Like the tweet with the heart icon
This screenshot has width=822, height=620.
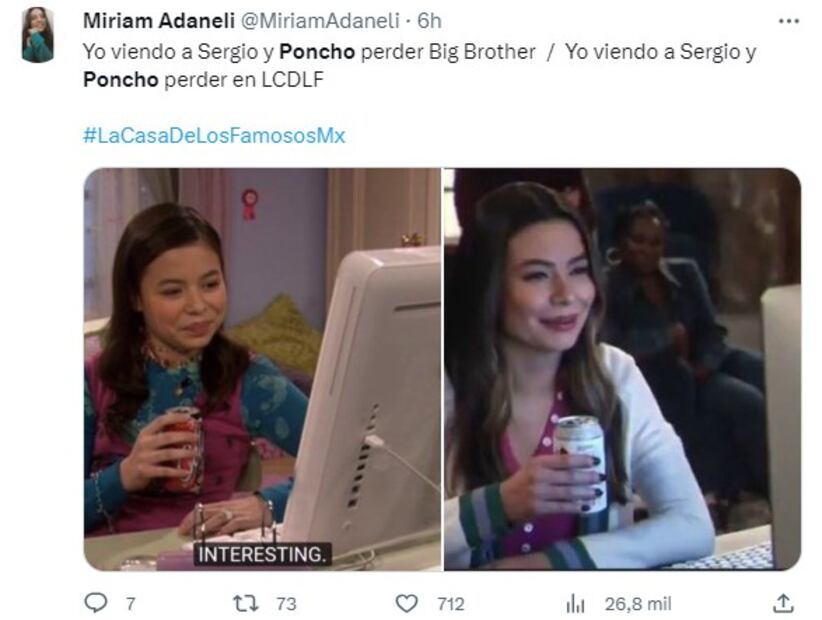(406, 603)
